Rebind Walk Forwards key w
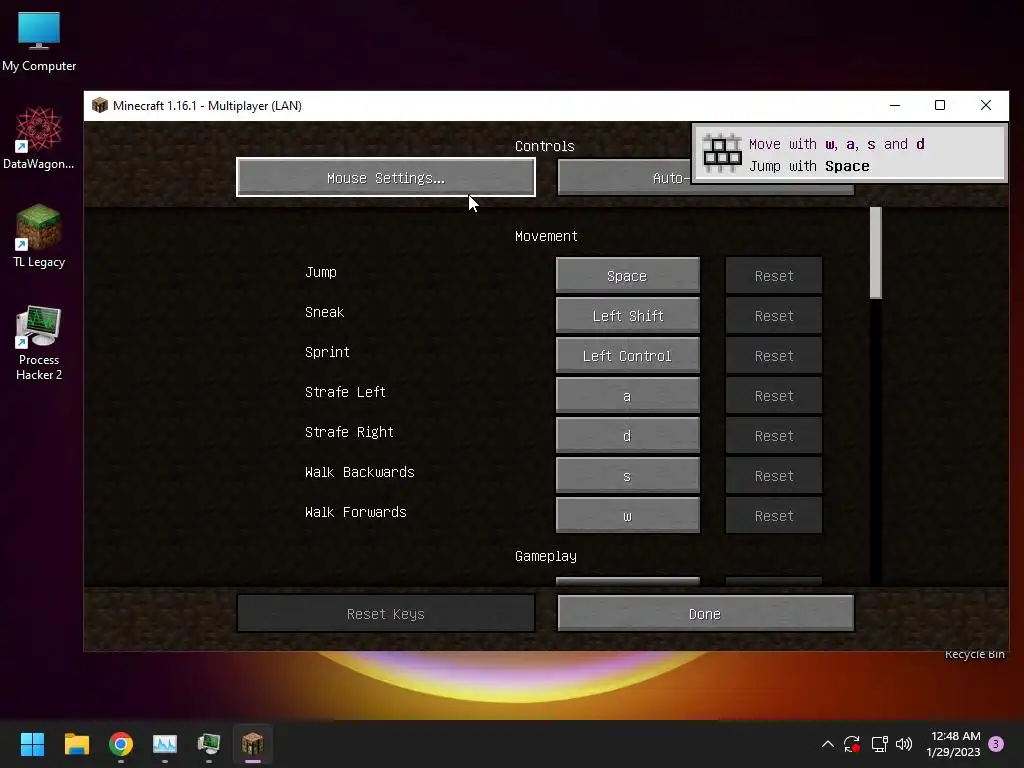Viewport: 1024px width, 768px height. click(x=628, y=515)
